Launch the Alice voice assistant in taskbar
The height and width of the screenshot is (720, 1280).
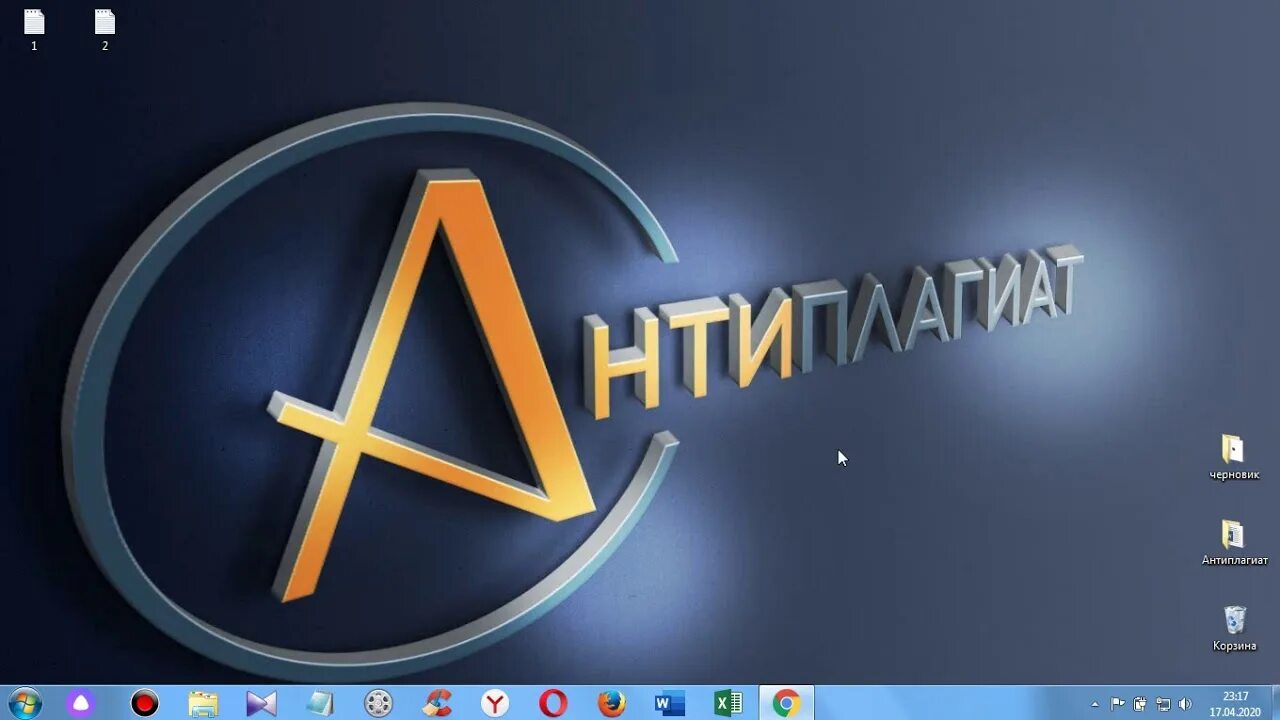click(81, 703)
